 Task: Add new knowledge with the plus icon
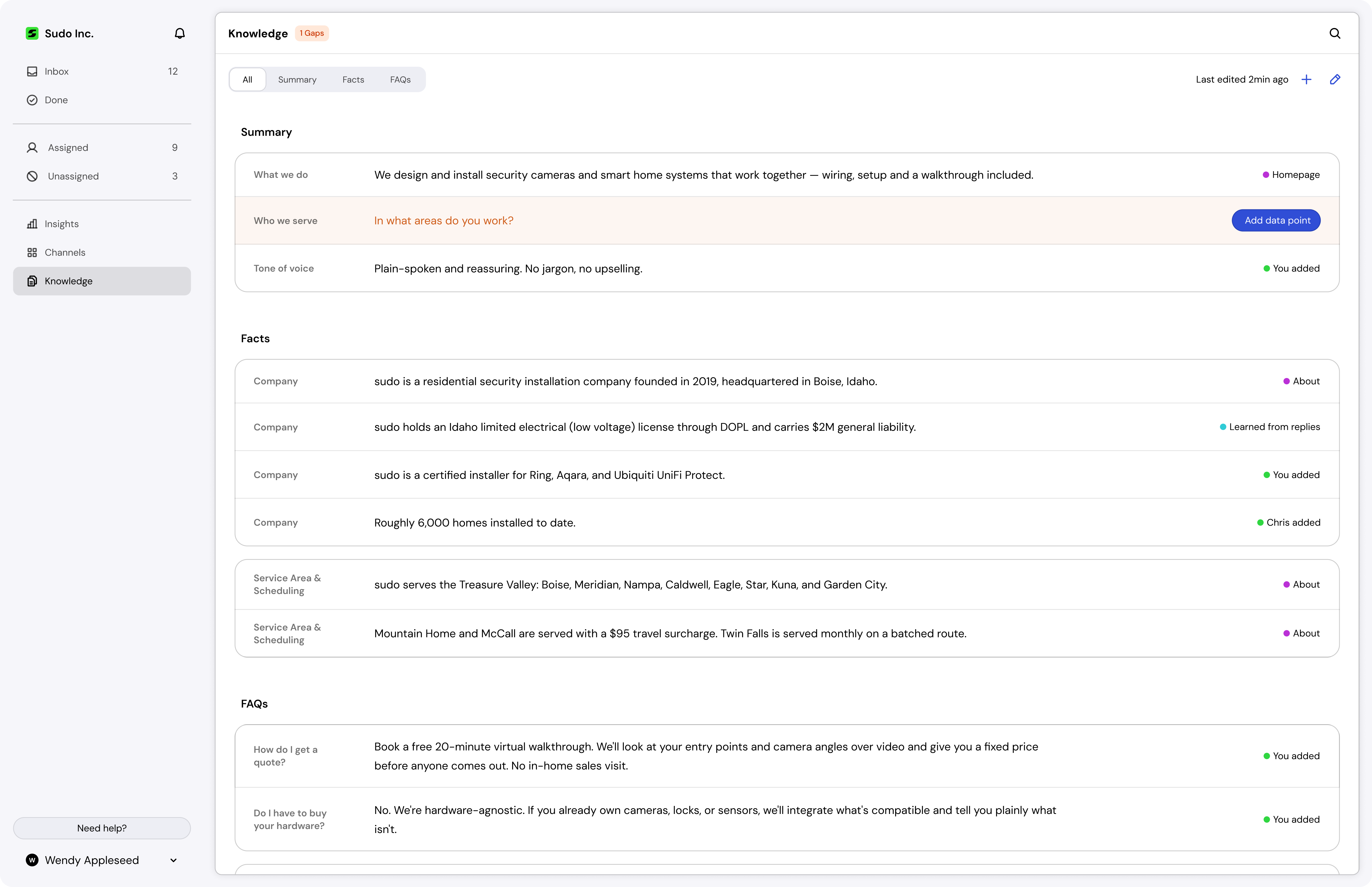pos(1306,79)
